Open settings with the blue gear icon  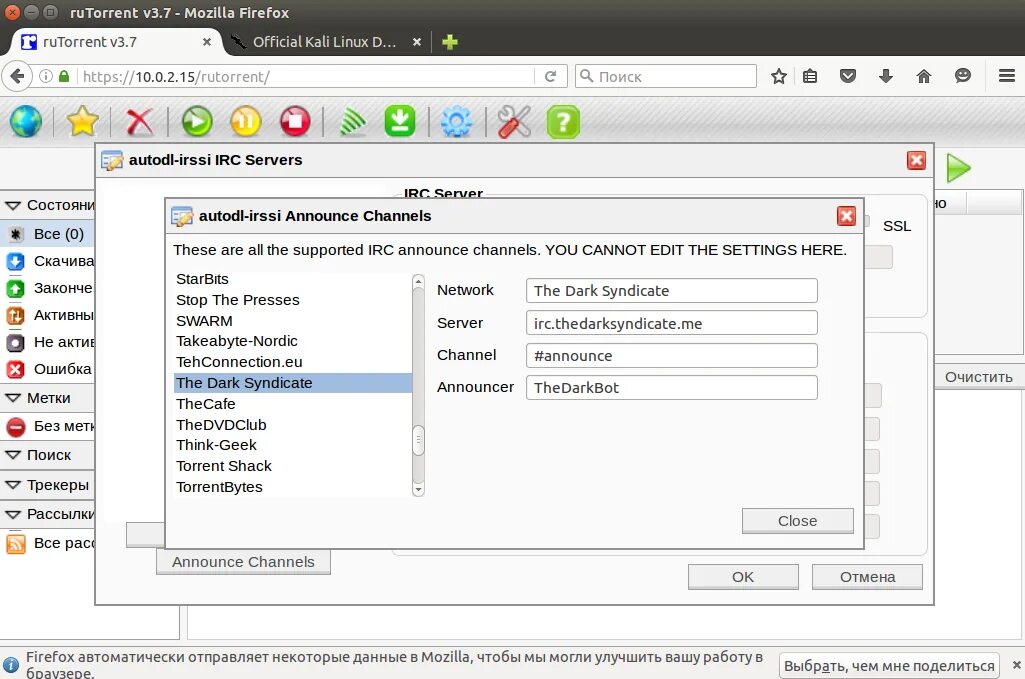click(456, 122)
